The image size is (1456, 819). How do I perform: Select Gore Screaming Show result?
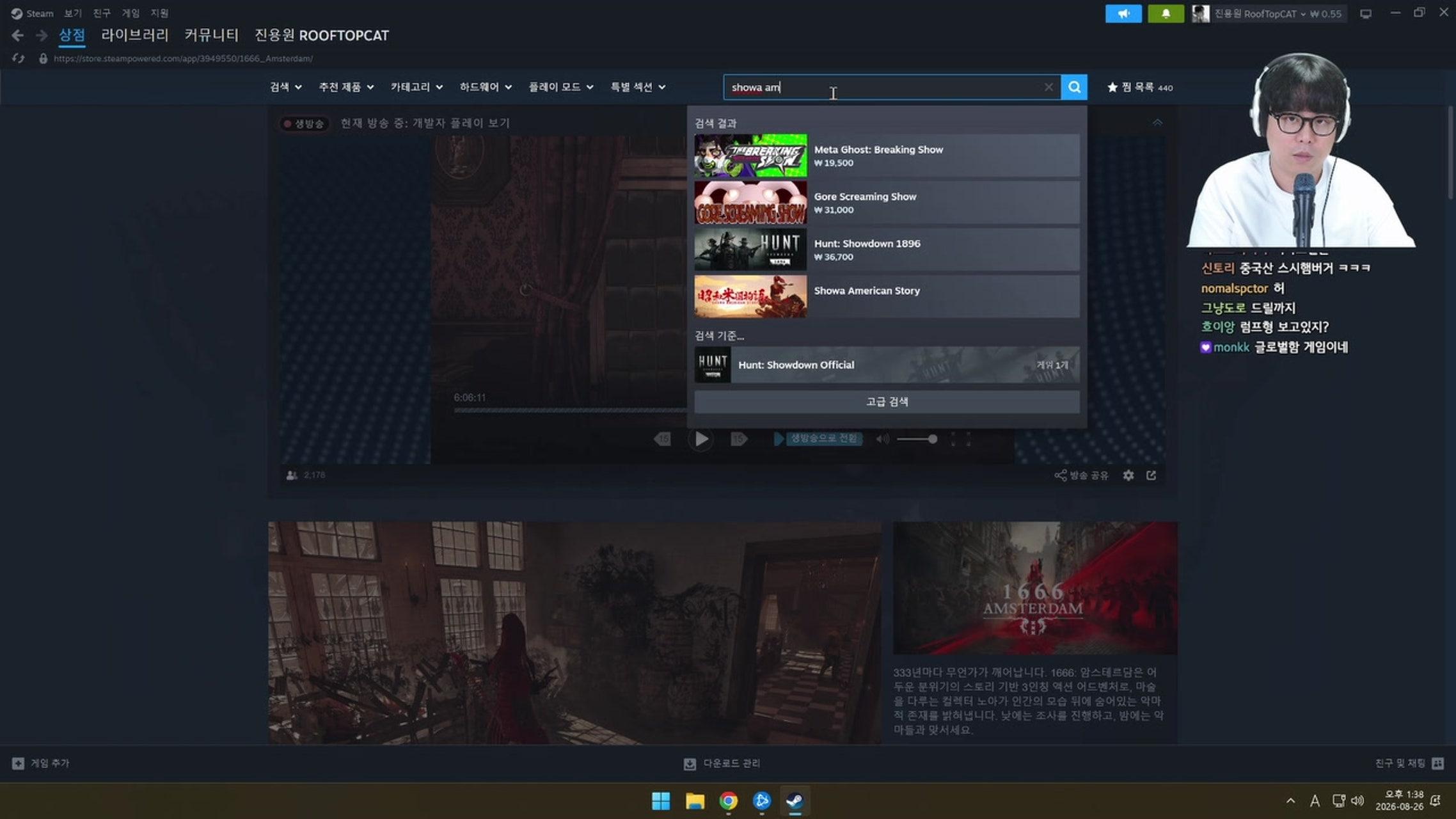coord(887,202)
